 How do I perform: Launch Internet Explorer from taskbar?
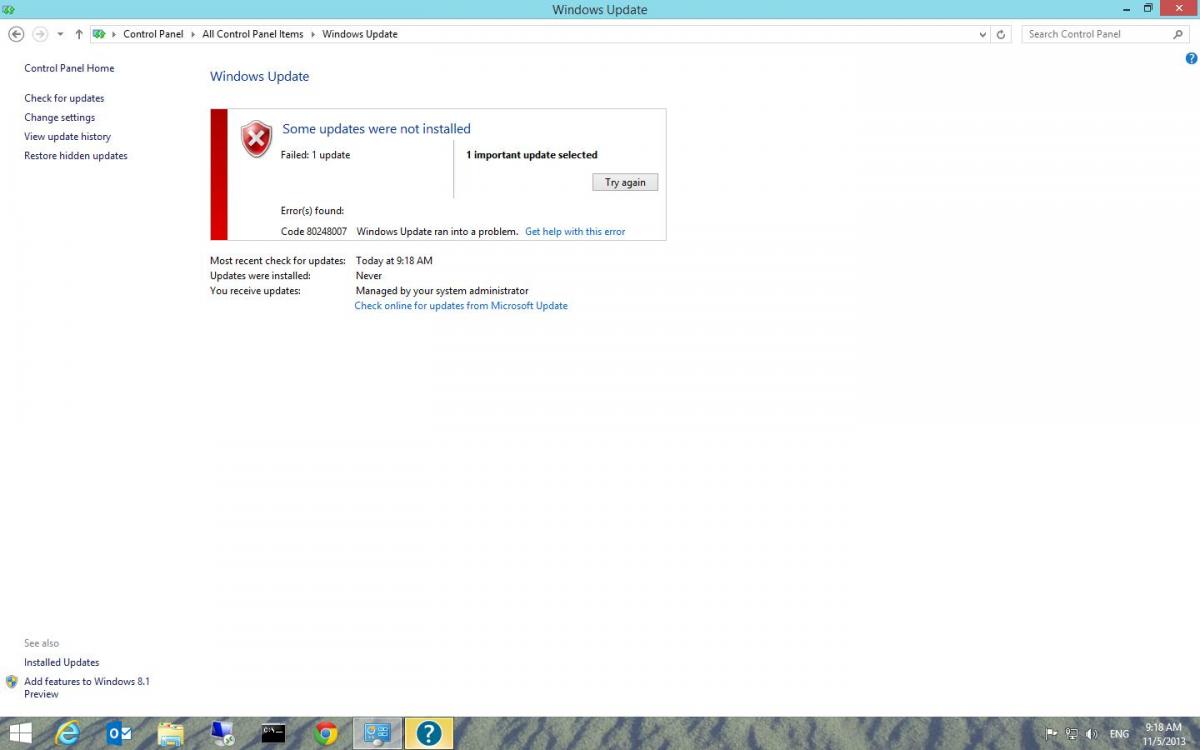[x=68, y=733]
